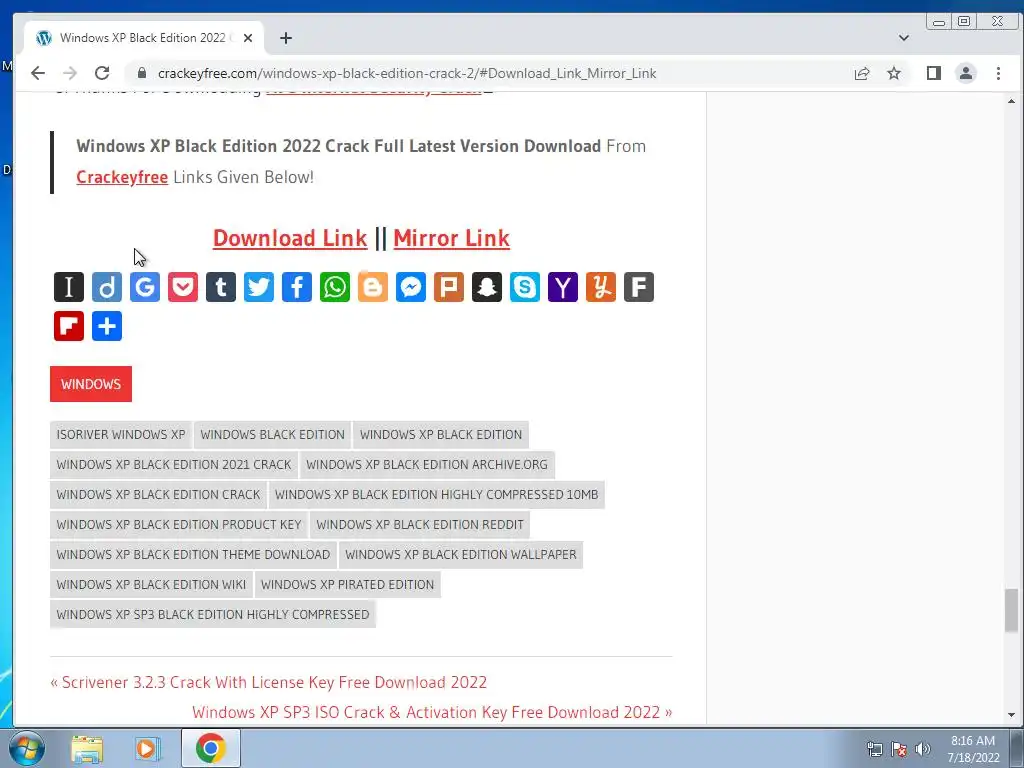1024x768 pixels.
Task: Open WINDOWS XP BLACK EDITION WIKI tag
Action: [x=151, y=584]
